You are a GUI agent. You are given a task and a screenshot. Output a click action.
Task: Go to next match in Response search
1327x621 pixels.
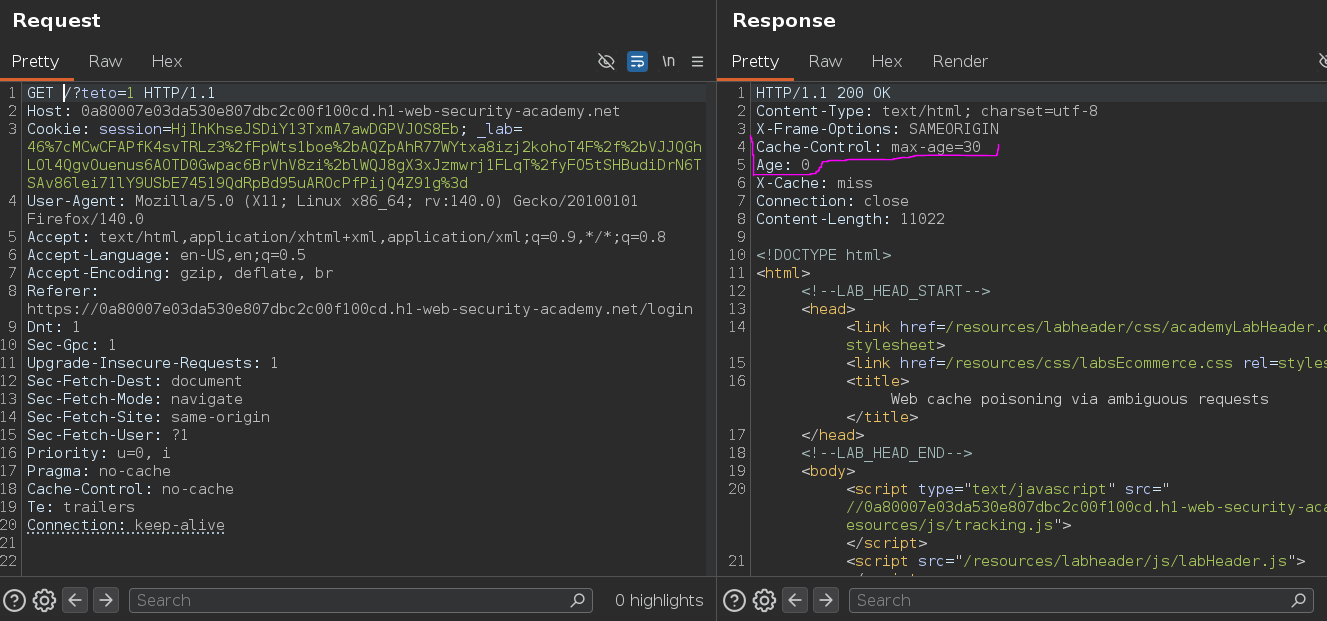click(826, 600)
